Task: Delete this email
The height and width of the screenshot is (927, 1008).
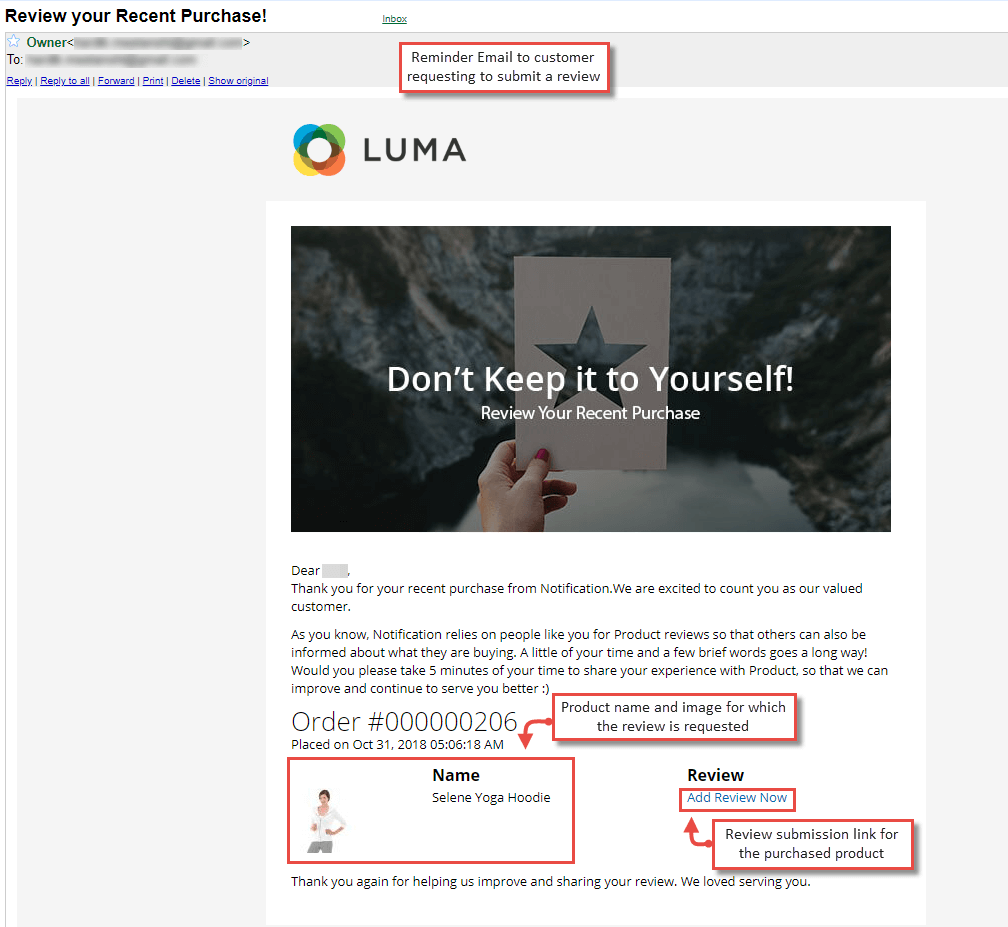Action: click(x=186, y=81)
